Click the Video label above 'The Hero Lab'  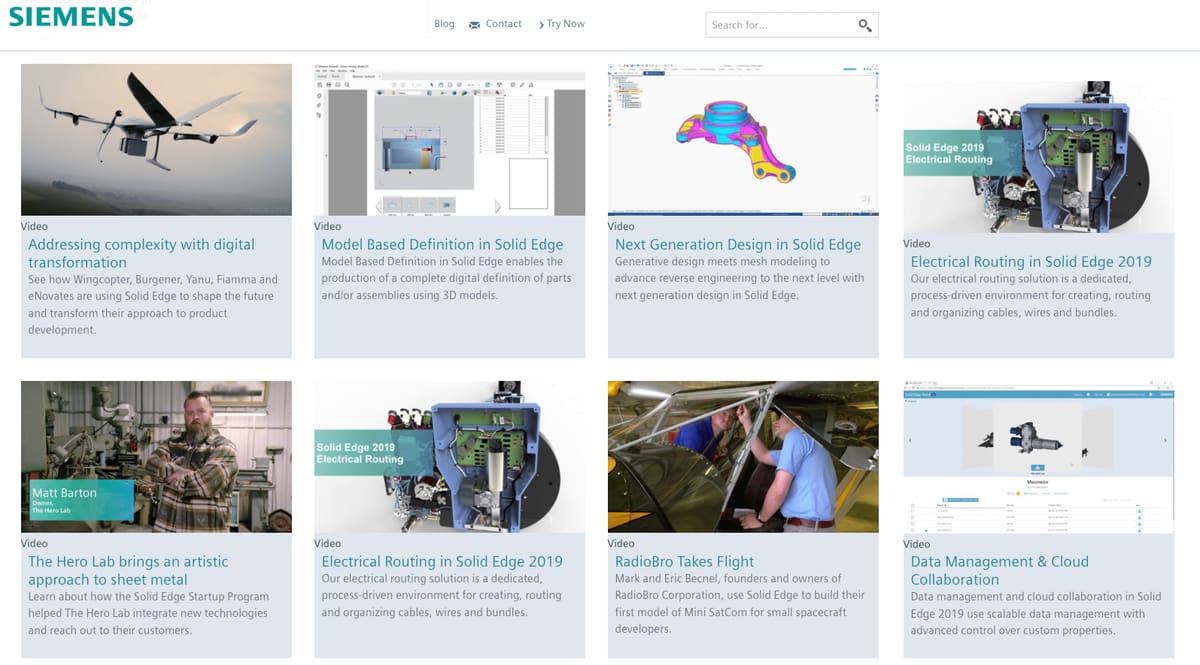[x=34, y=543]
